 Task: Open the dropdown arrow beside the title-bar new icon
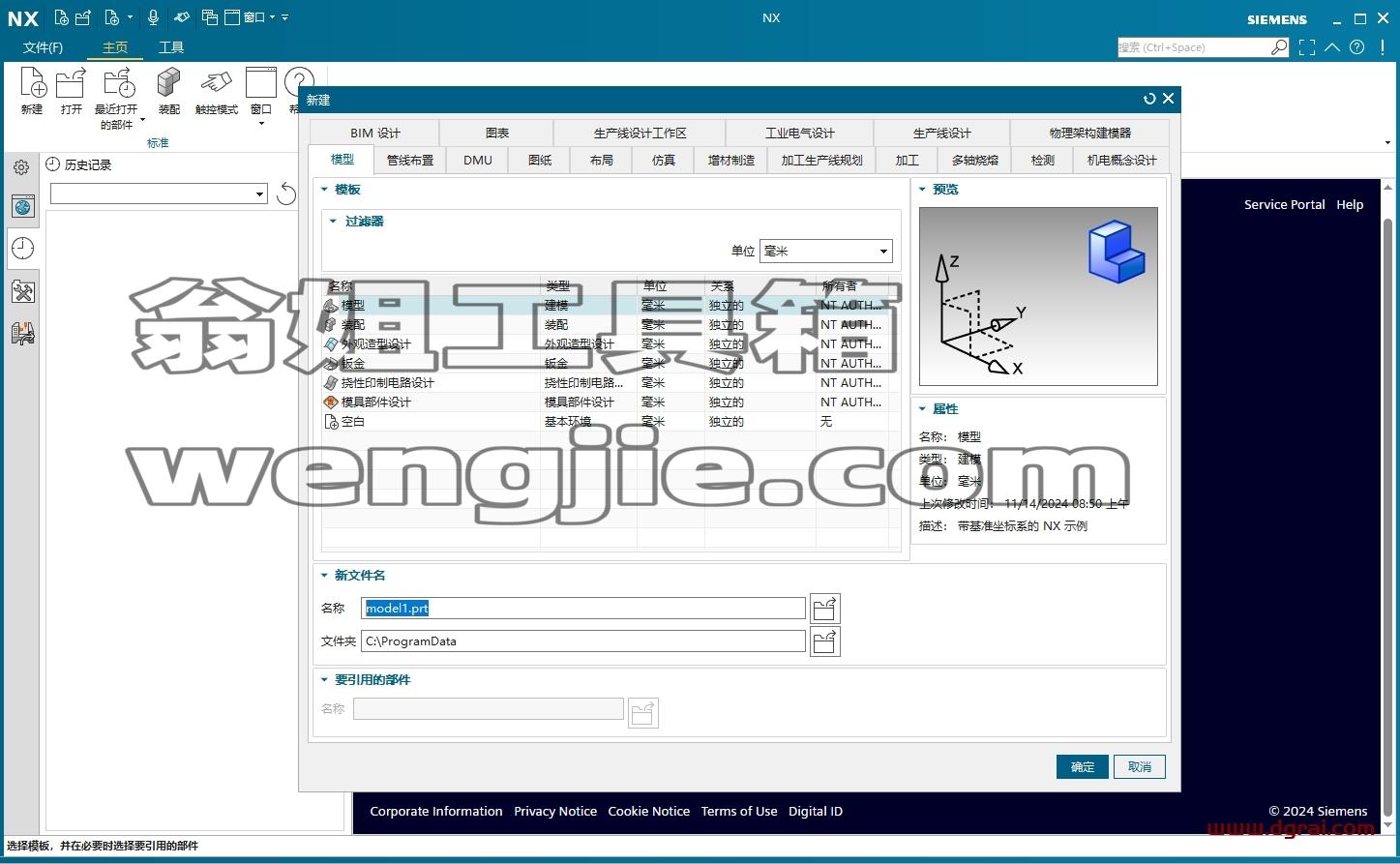(130, 17)
